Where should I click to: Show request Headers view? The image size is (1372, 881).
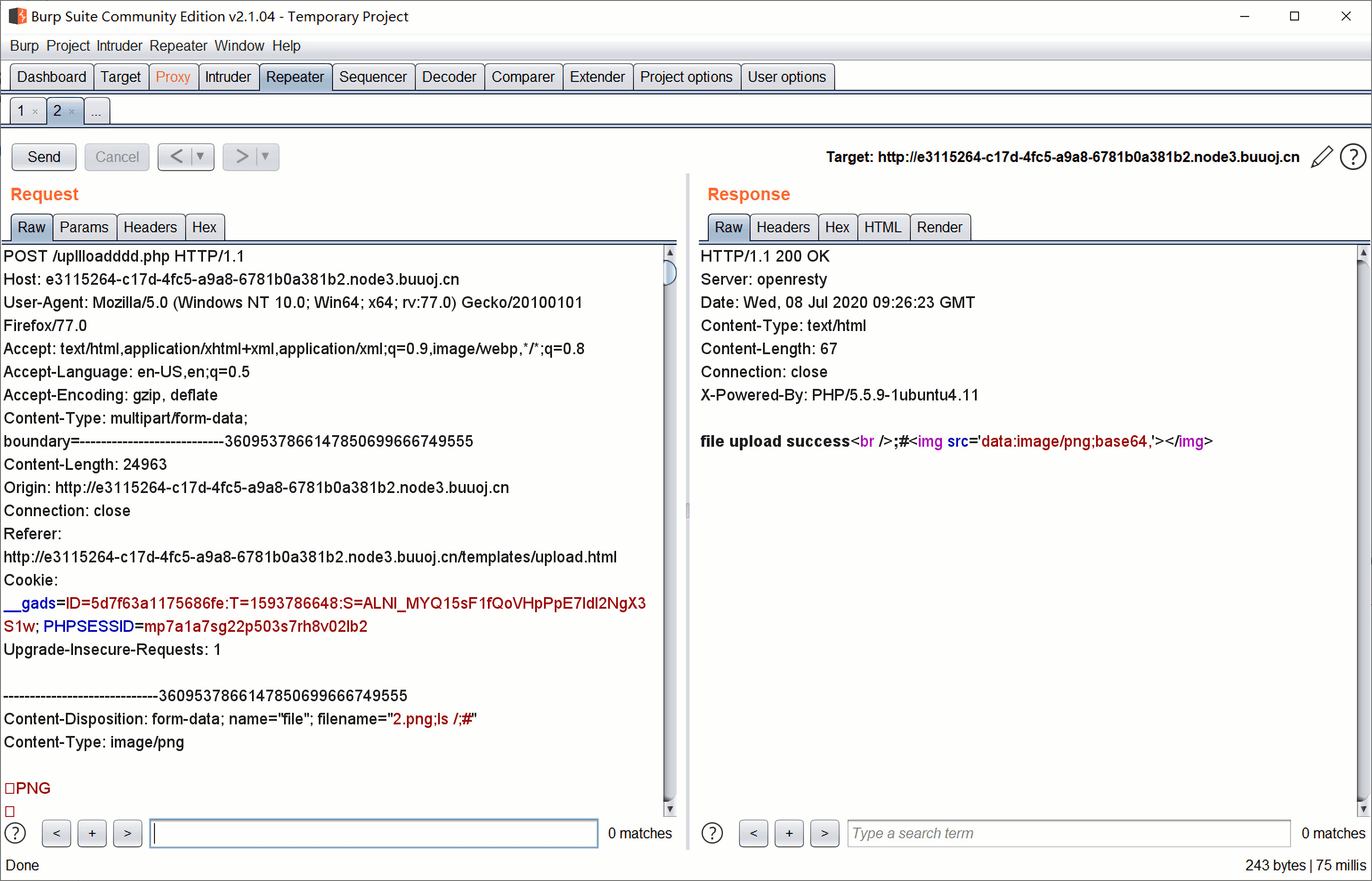pos(150,227)
